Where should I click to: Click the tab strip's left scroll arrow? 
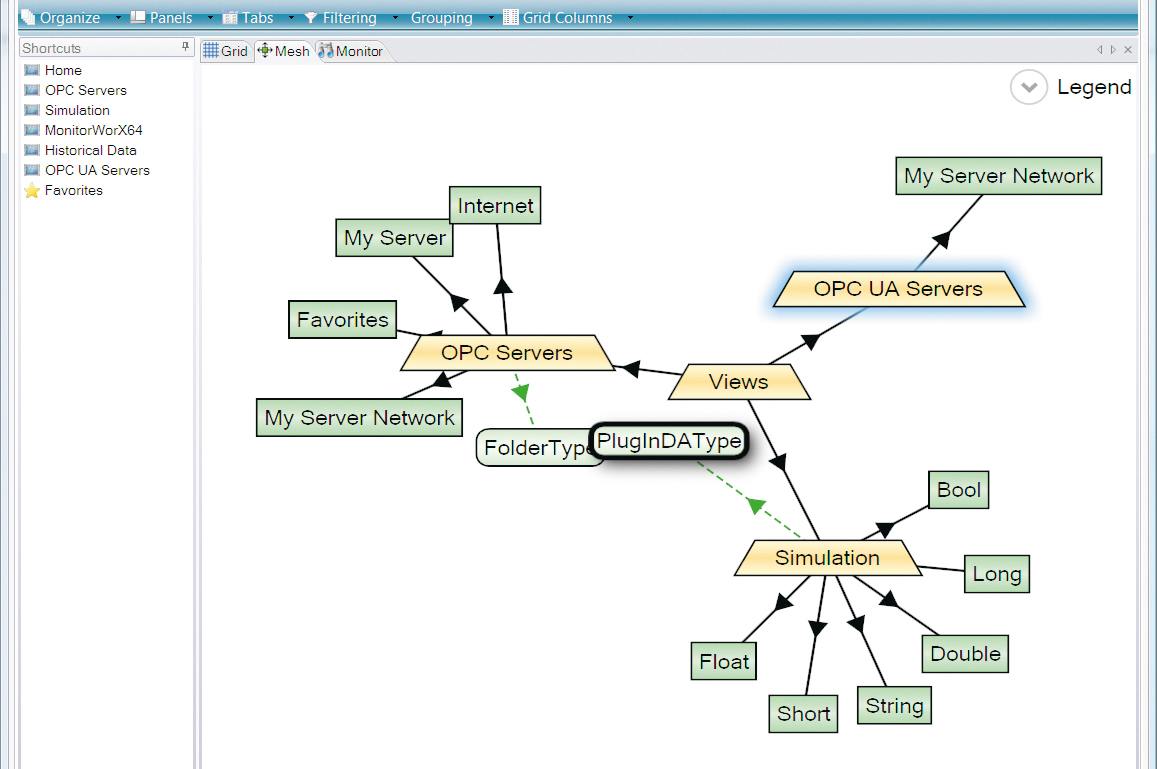(1099, 49)
